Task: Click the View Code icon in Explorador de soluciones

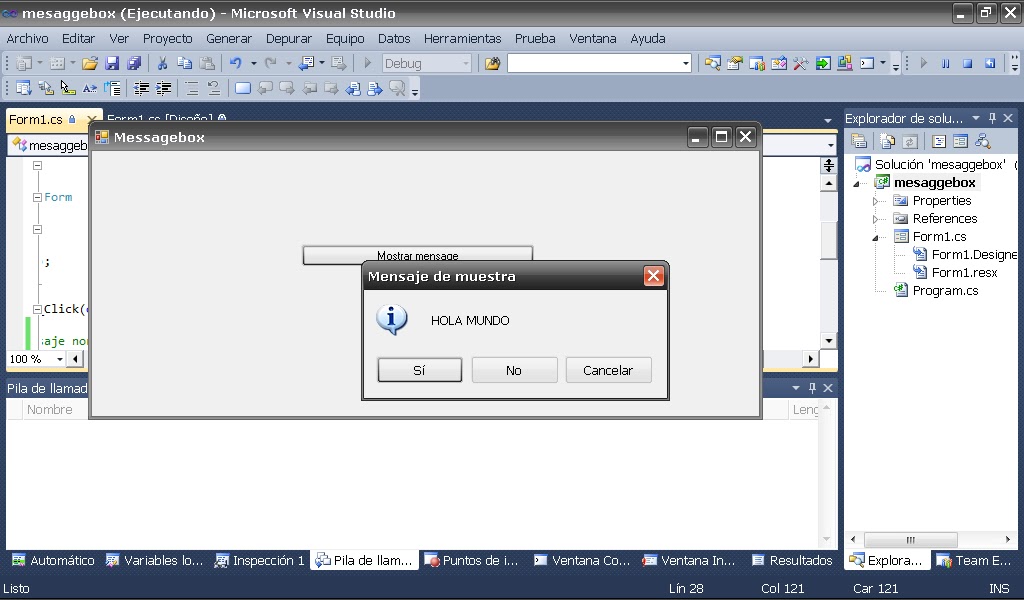Action: 939,140
